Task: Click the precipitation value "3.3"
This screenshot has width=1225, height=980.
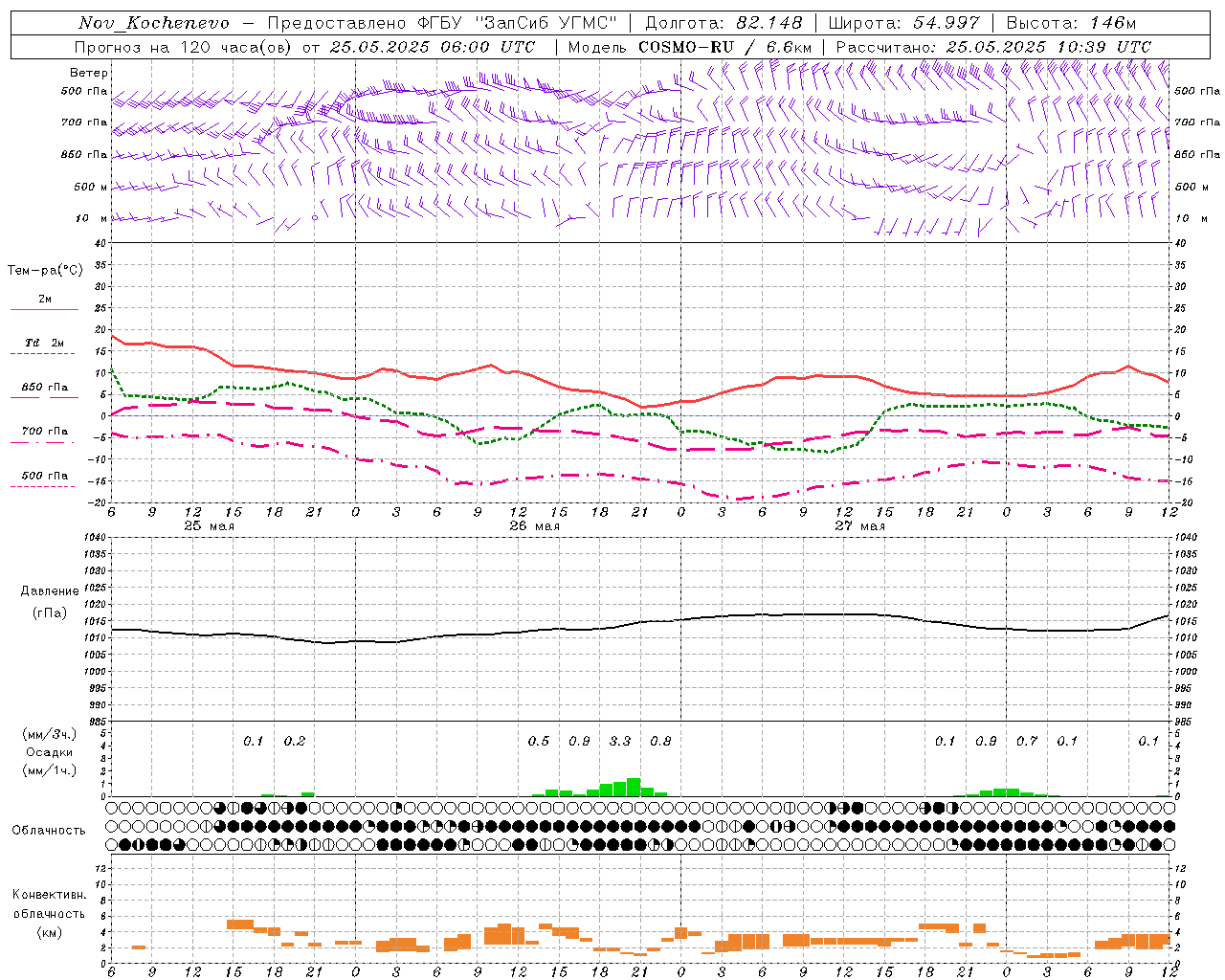Action: (x=620, y=741)
